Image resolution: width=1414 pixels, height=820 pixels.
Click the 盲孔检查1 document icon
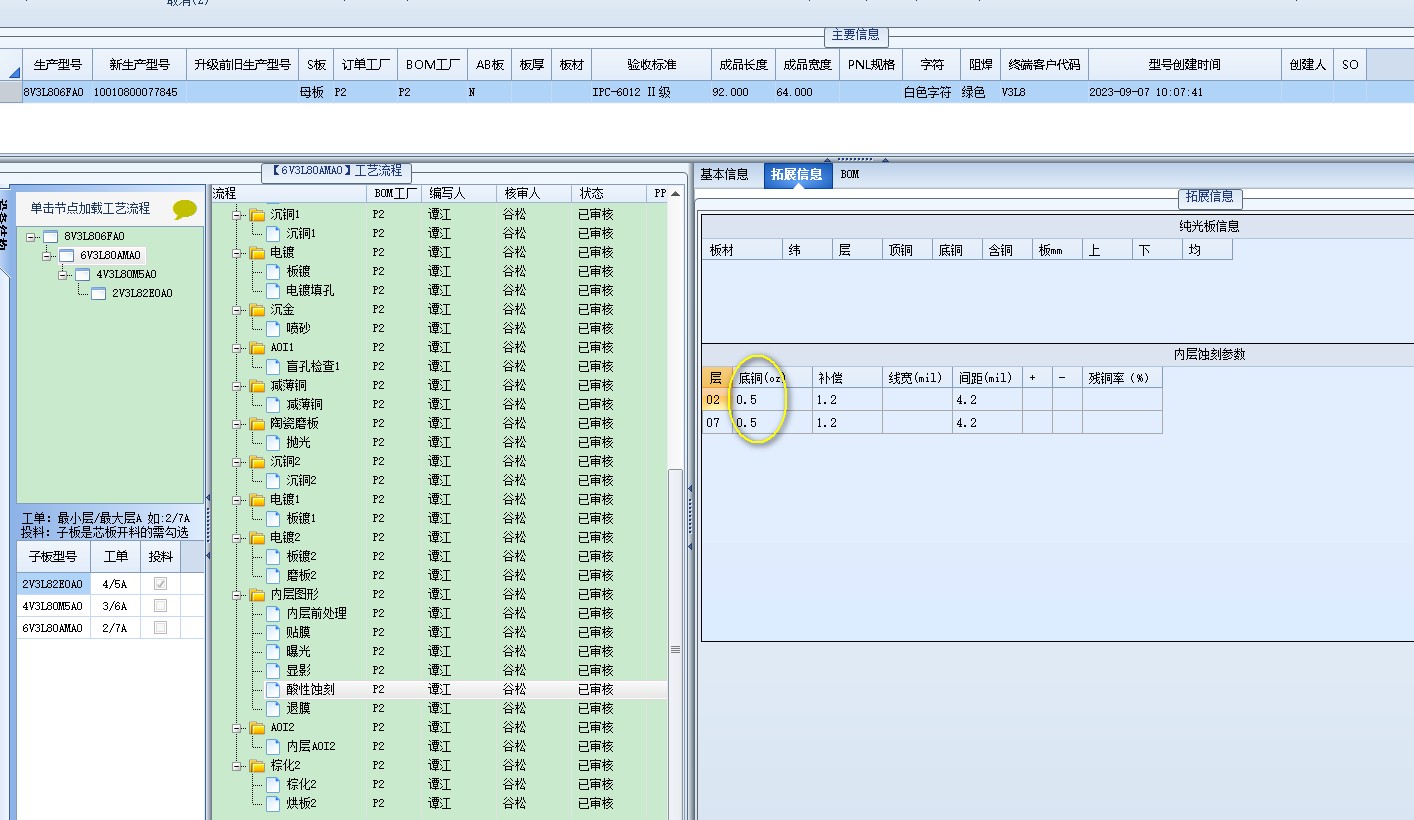pos(274,366)
